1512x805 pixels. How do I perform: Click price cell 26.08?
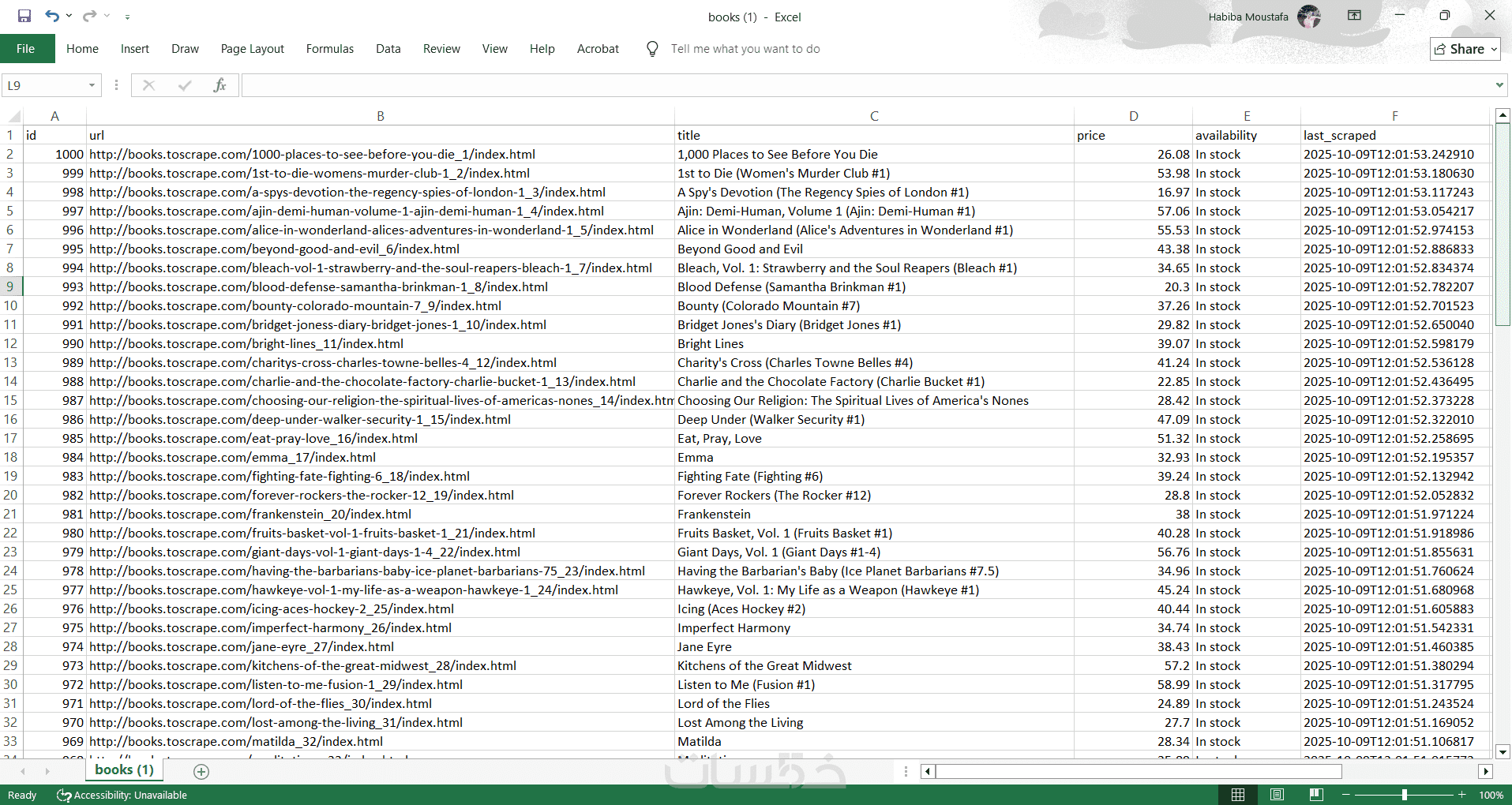click(x=1133, y=154)
